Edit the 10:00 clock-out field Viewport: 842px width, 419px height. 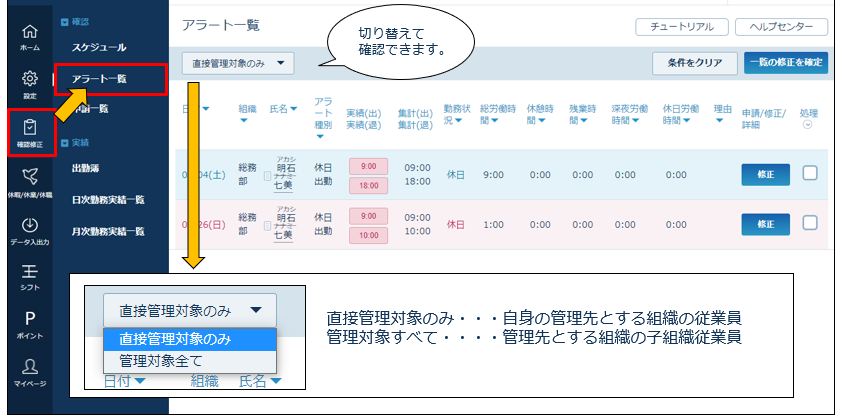(x=368, y=236)
